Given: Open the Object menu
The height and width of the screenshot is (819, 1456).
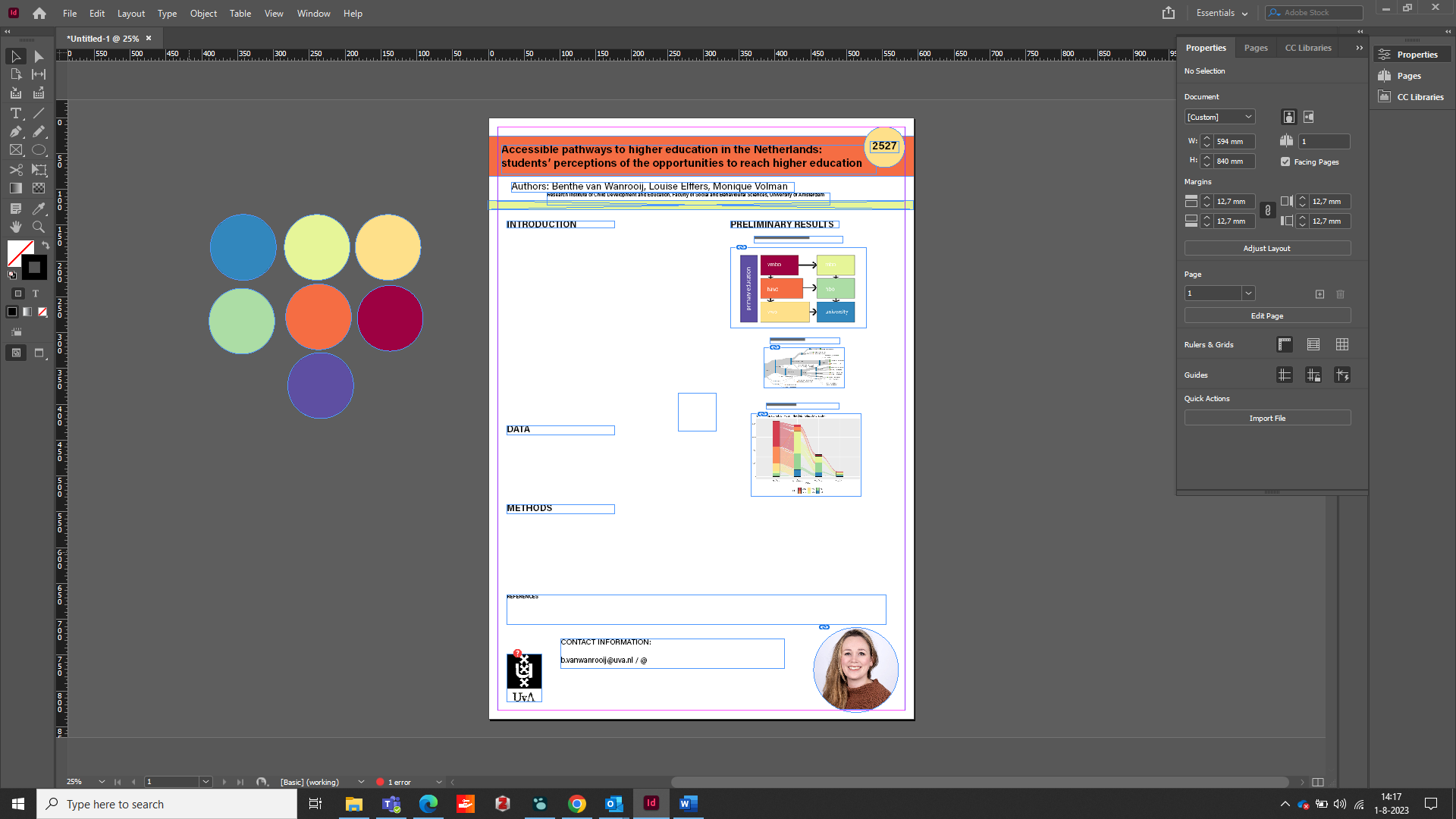Looking at the screenshot, I should coord(203,13).
